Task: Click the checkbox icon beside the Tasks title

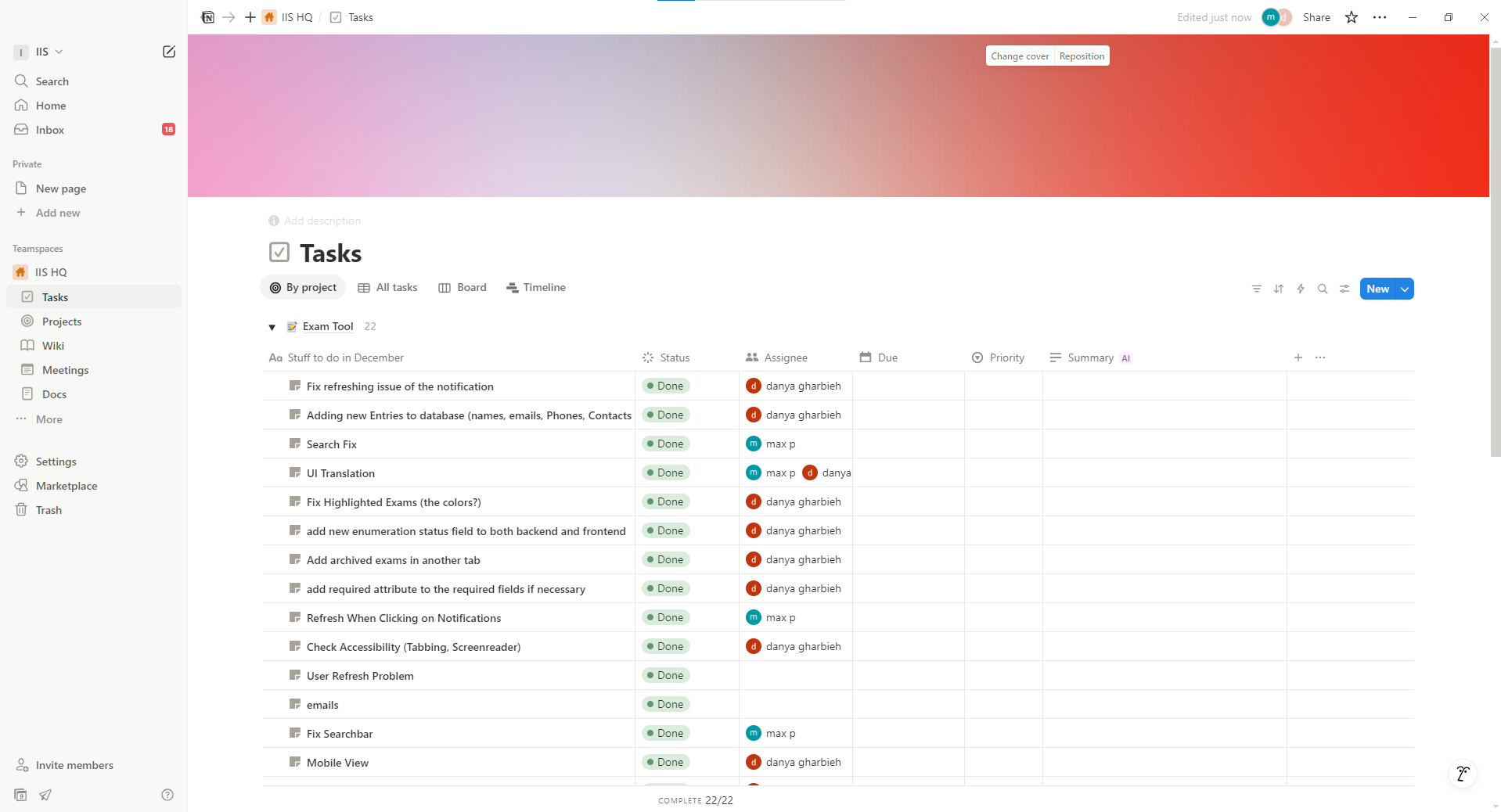Action: [279, 252]
